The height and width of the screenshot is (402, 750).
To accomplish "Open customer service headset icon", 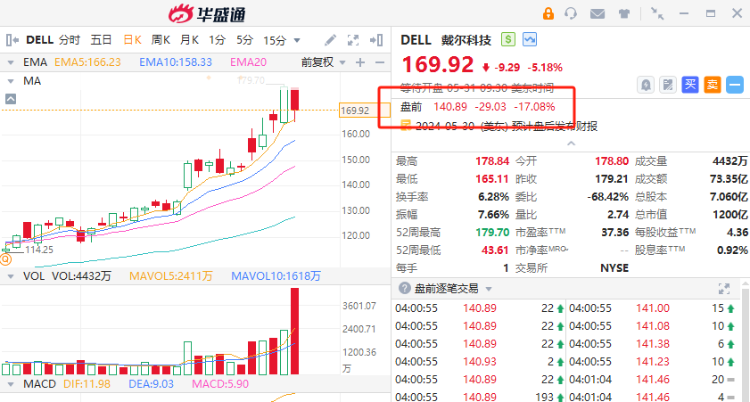I will pyautogui.click(x=570, y=13).
